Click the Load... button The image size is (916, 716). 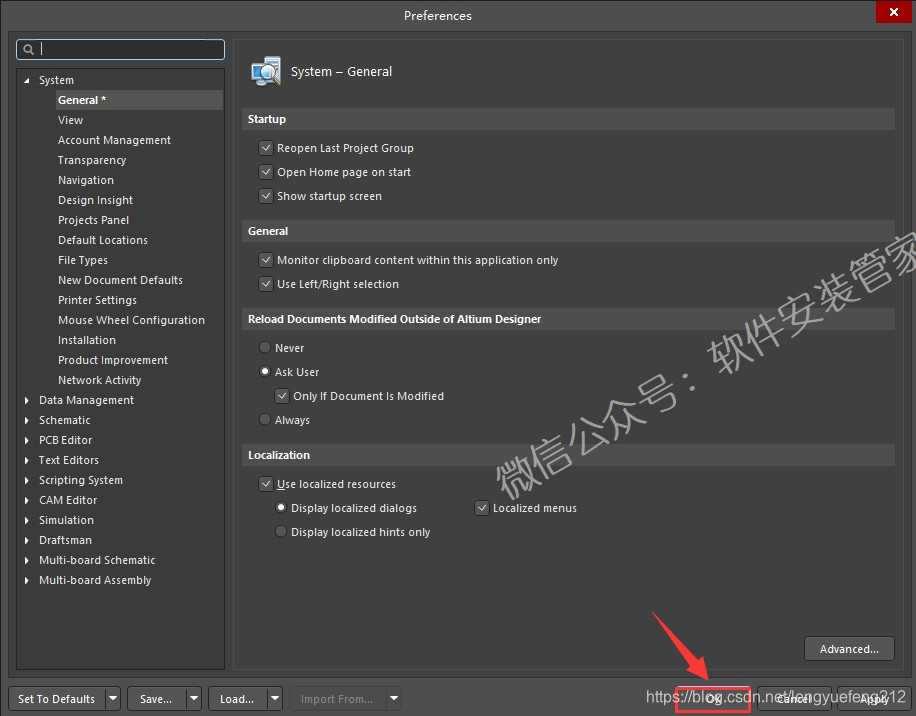tap(238, 698)
